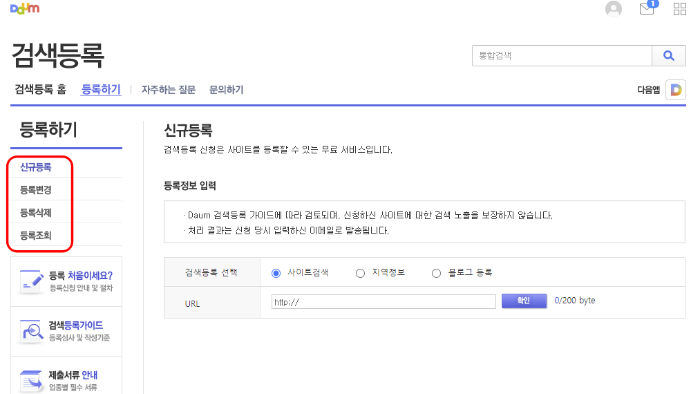
Task: Click the Daum app D icon
Action: pos(676,90)
